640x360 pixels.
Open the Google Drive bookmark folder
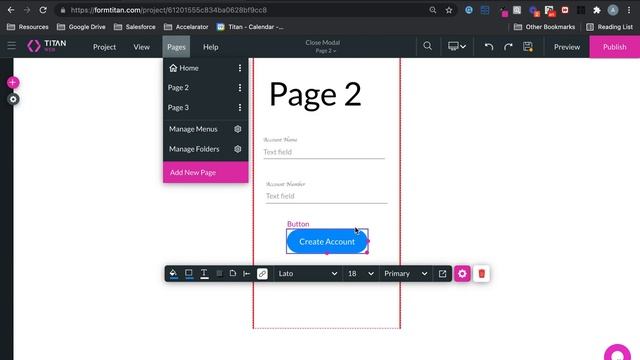(81, 27)
